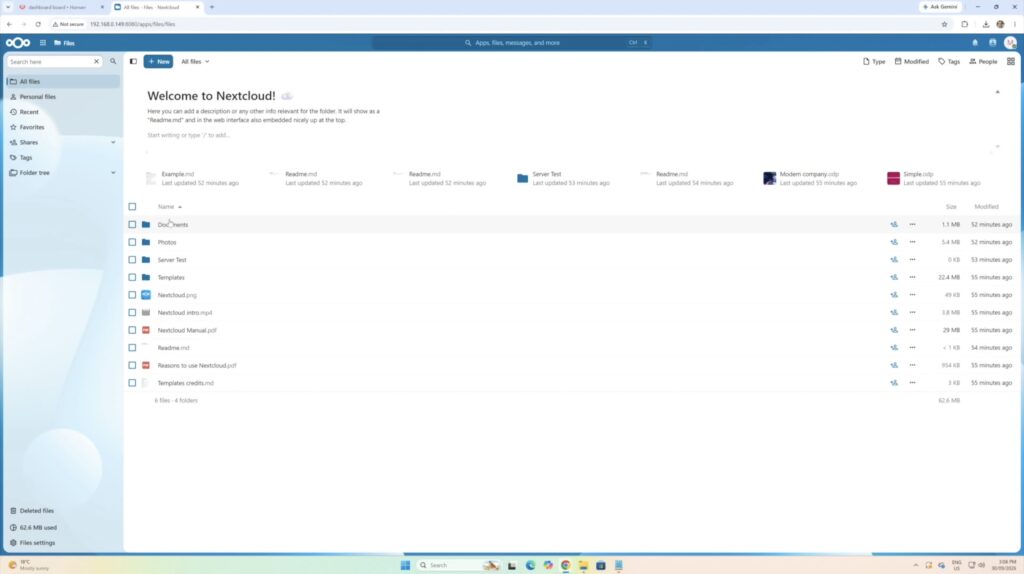Image resolution: width=1024 pixels, height=574 pixels.
Task: Check the Nextcloud intro.mp4 checkbox
Action: tap(133, 313)
